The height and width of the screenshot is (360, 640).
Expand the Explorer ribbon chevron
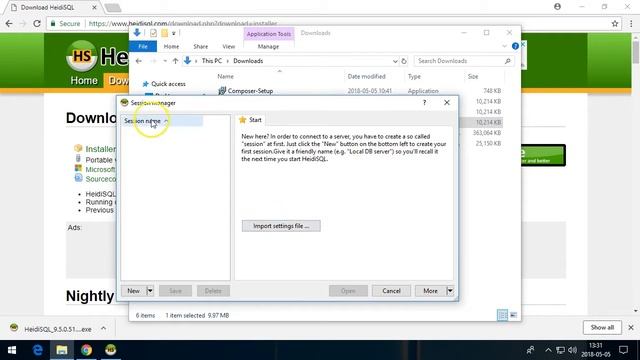click(x=504, y=46)
